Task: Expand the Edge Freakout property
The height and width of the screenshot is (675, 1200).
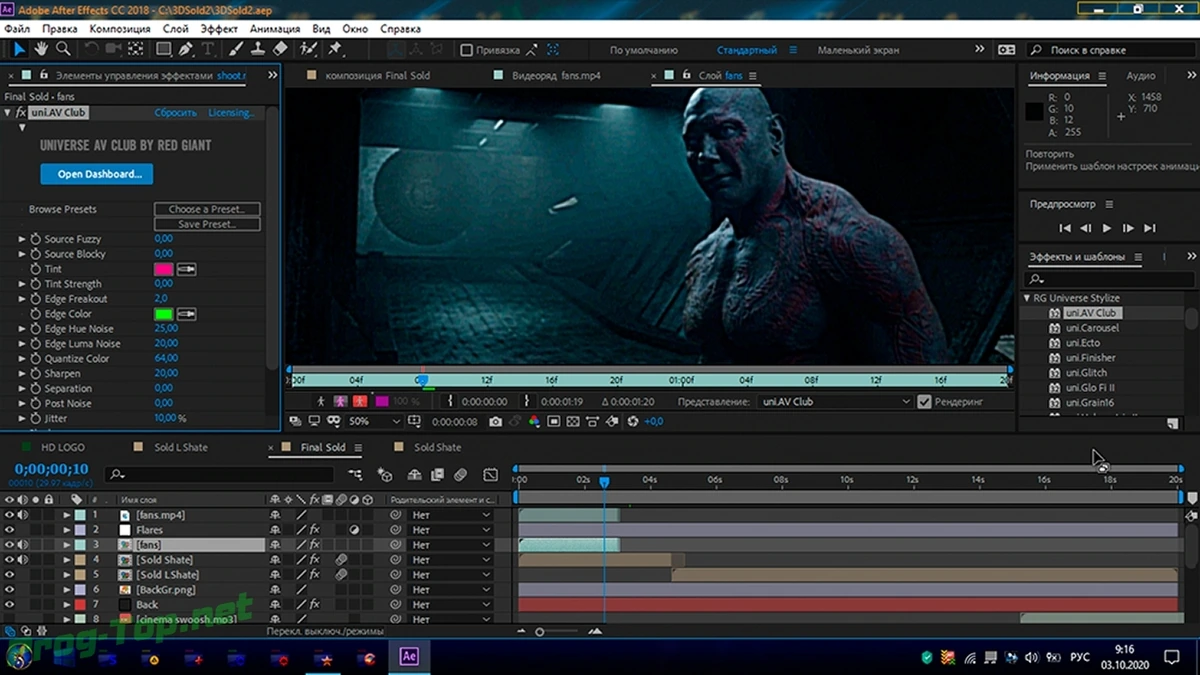Action: (x=22, y=299)
